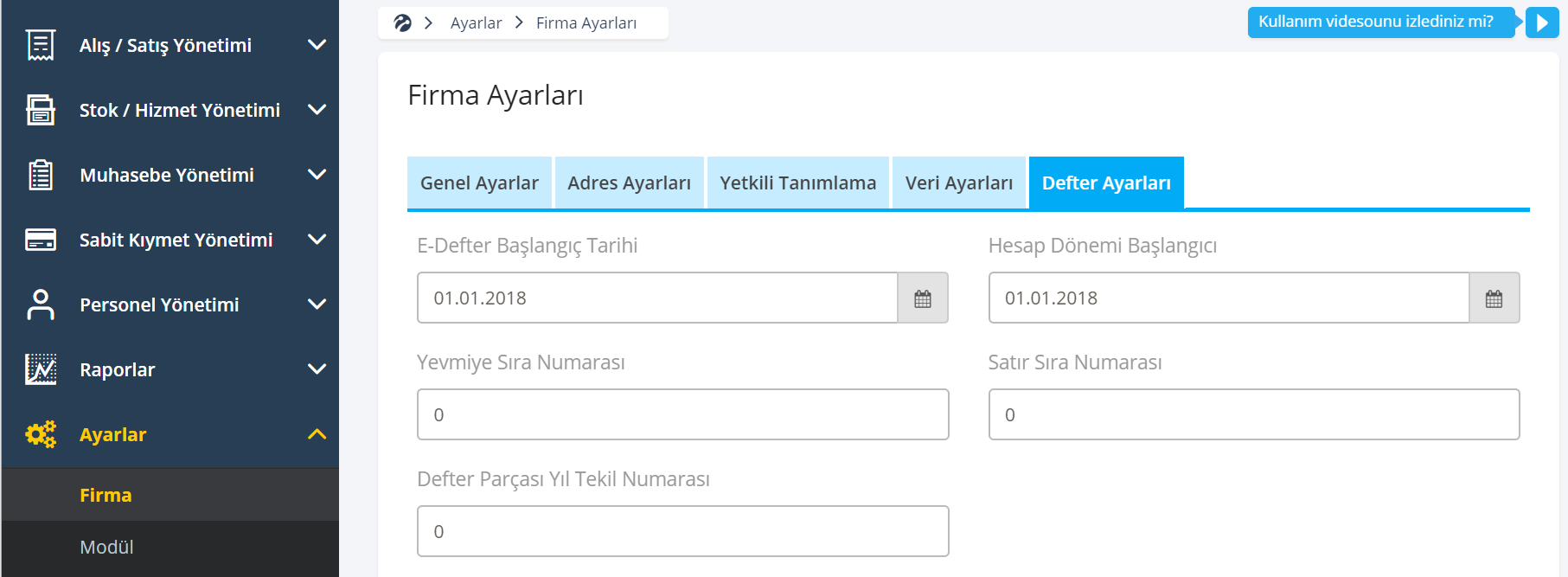Switch to Genel Ayarlar tab

(x=479, y=183)
